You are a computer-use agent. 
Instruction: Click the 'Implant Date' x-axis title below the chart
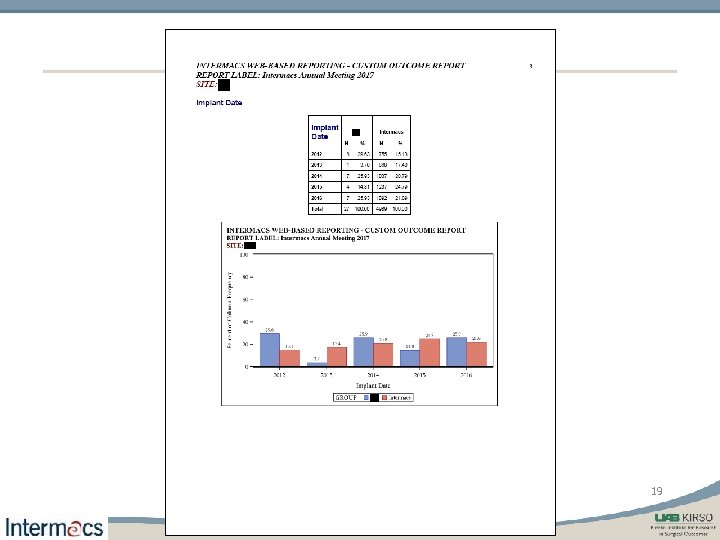pos(373,386)
